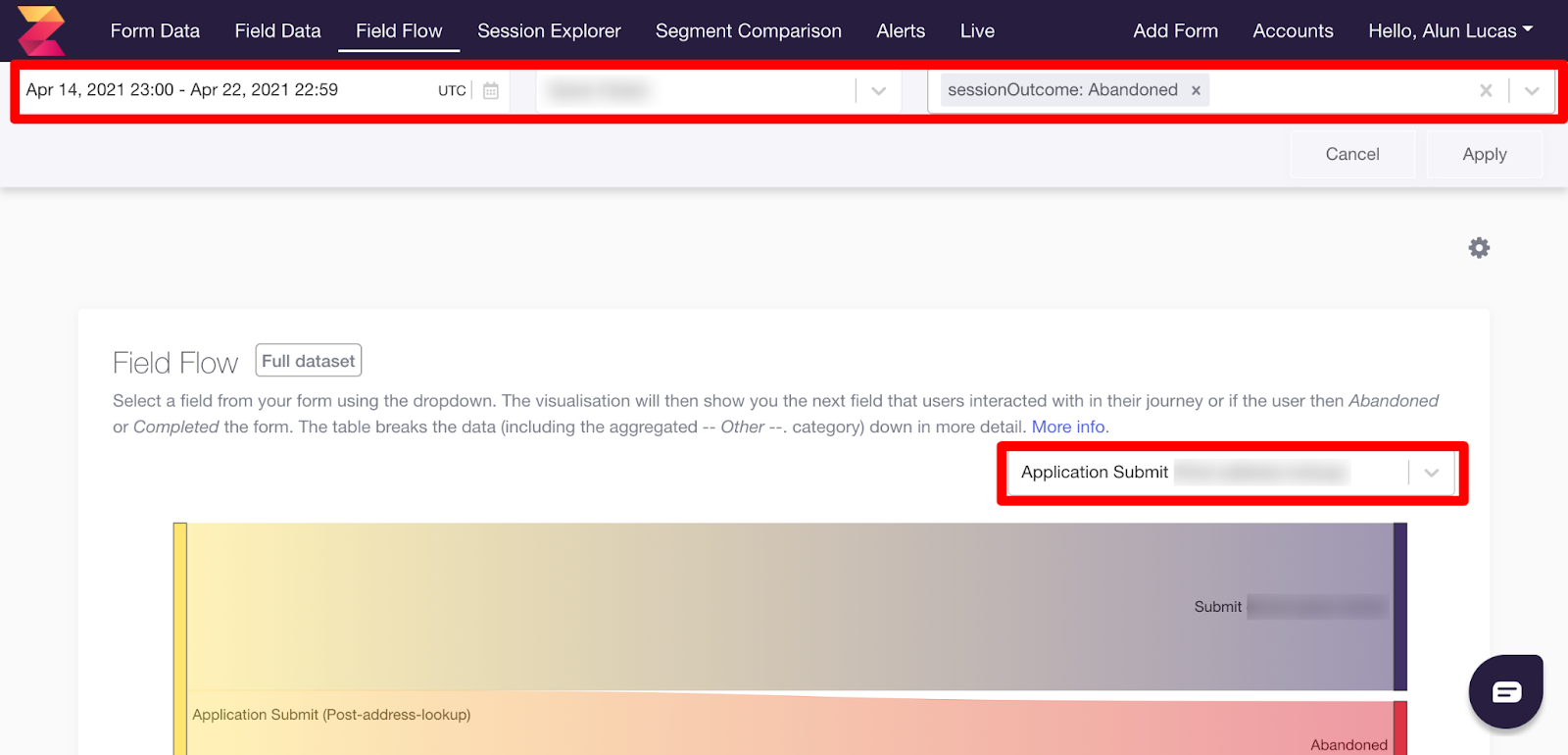Select the Field Flow tab
The width and height of the screenshot is (1568, 755).
[399, 30]
